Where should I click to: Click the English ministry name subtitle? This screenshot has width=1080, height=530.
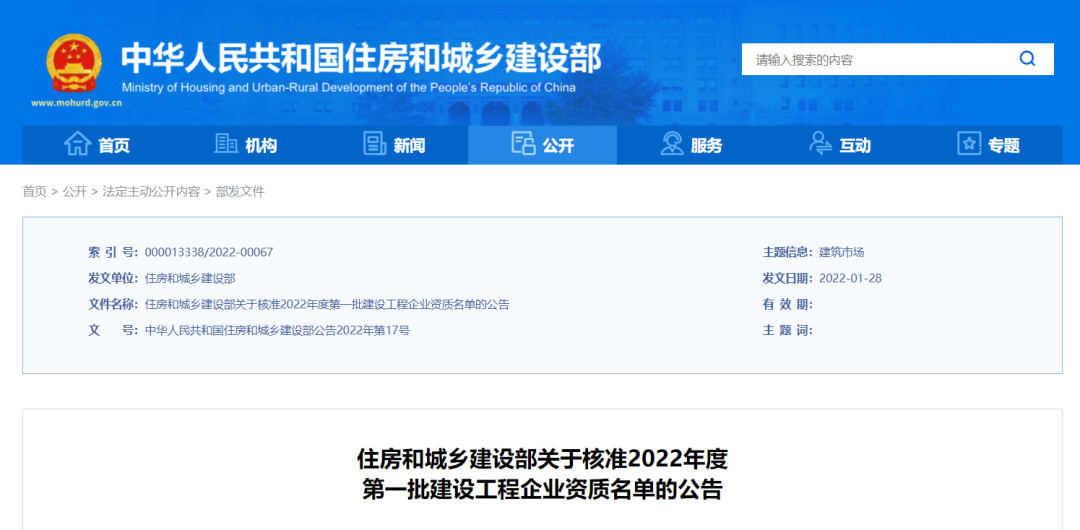click(349, 88)
